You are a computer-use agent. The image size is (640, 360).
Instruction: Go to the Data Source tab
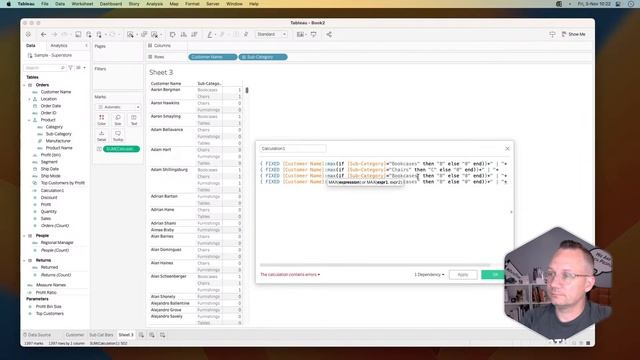(37, 335)
